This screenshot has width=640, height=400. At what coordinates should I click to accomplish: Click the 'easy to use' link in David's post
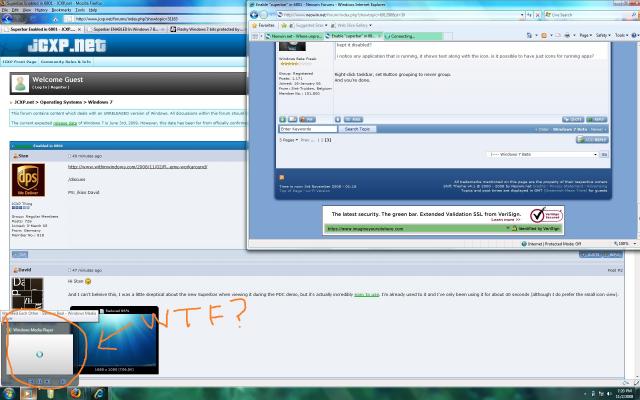[x=367, y=294]
